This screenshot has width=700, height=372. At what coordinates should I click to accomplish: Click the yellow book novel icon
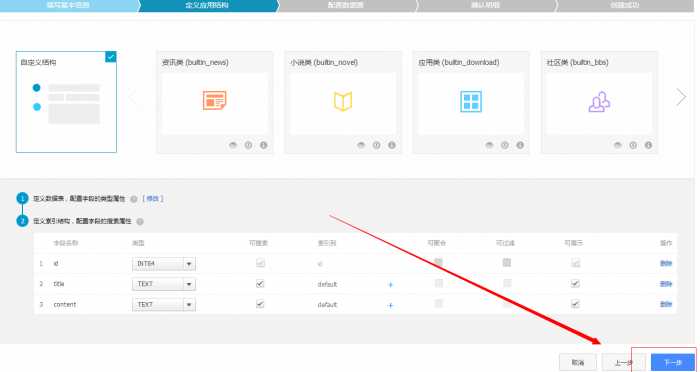tap(343, 101)
